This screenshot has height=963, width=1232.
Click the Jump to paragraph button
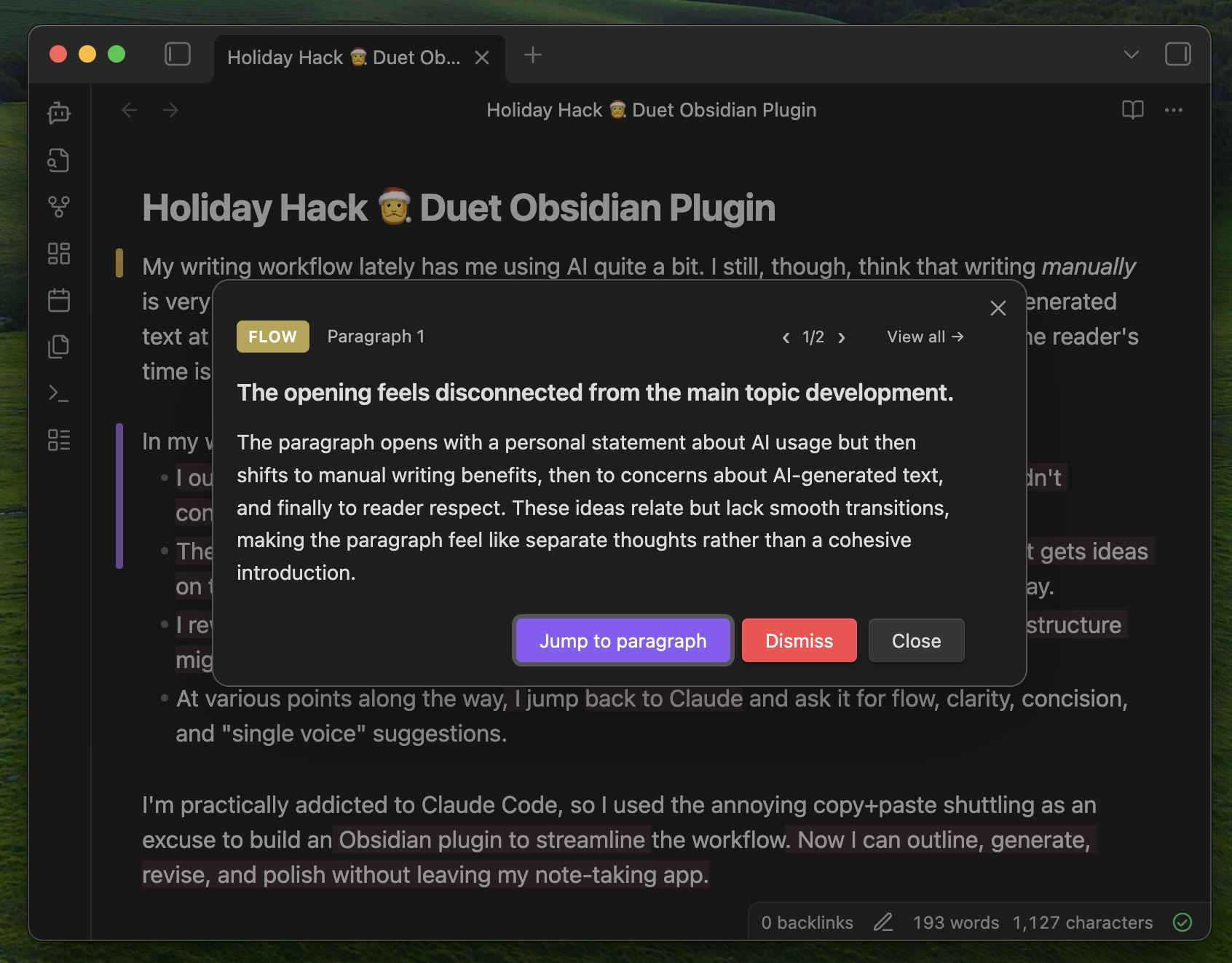pos(623,640)
